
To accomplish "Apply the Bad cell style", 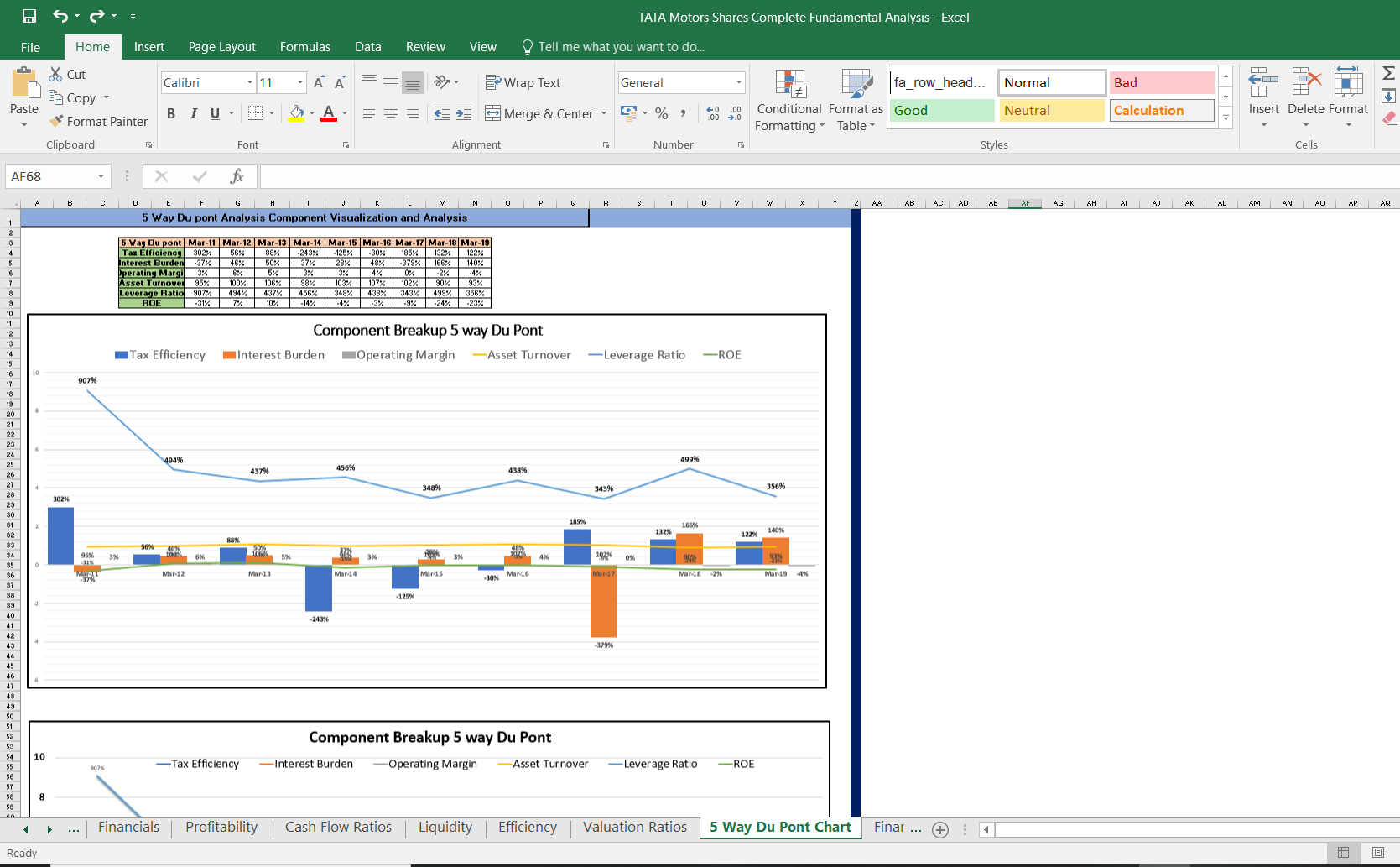I will [x=1162, y=82].
